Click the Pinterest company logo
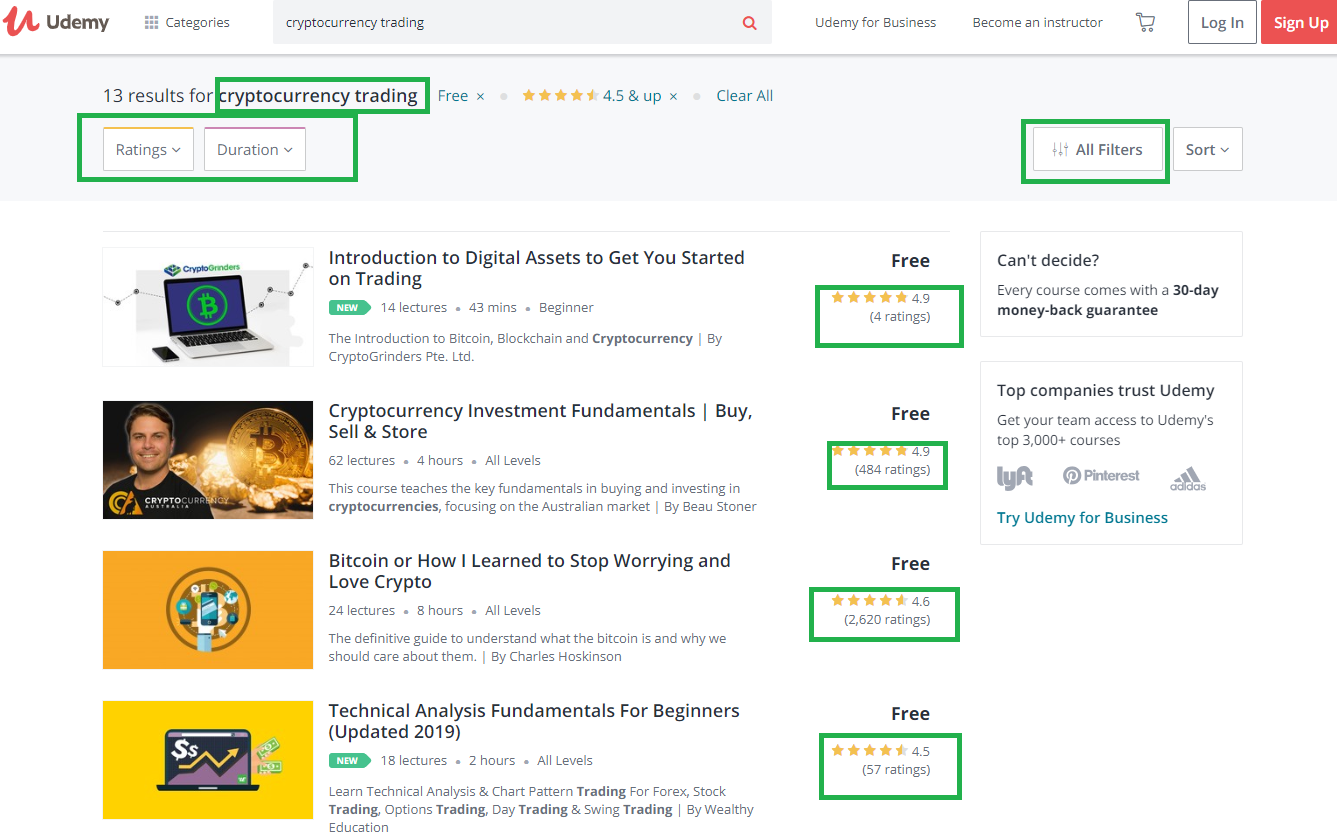The image size is (1337, 835). pyautogui.click(x=1101, y=476)
